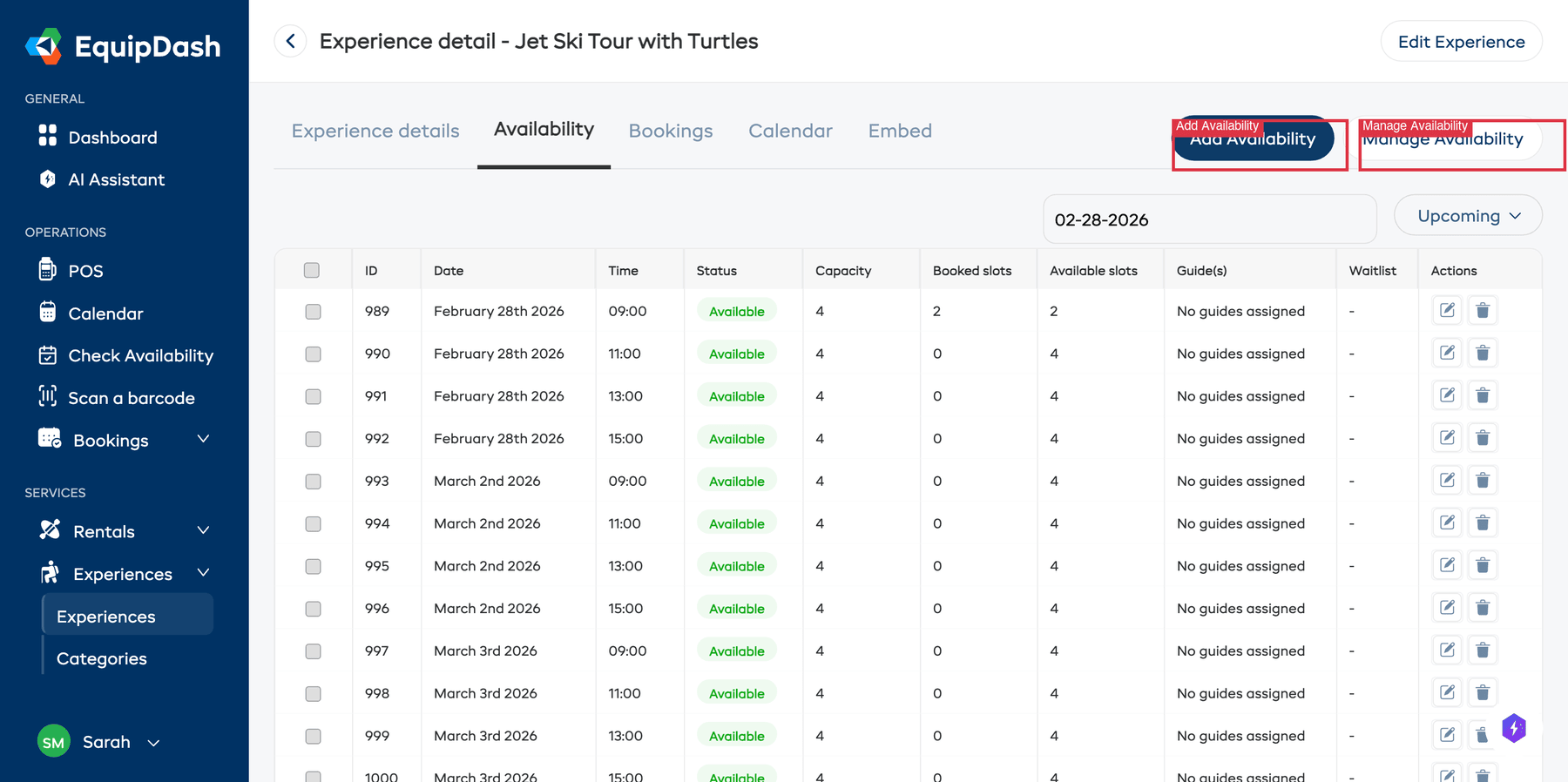This screenshot has height=782, width=1568.
Task: Edit availability row 997
Action: tap(1447, 651)
